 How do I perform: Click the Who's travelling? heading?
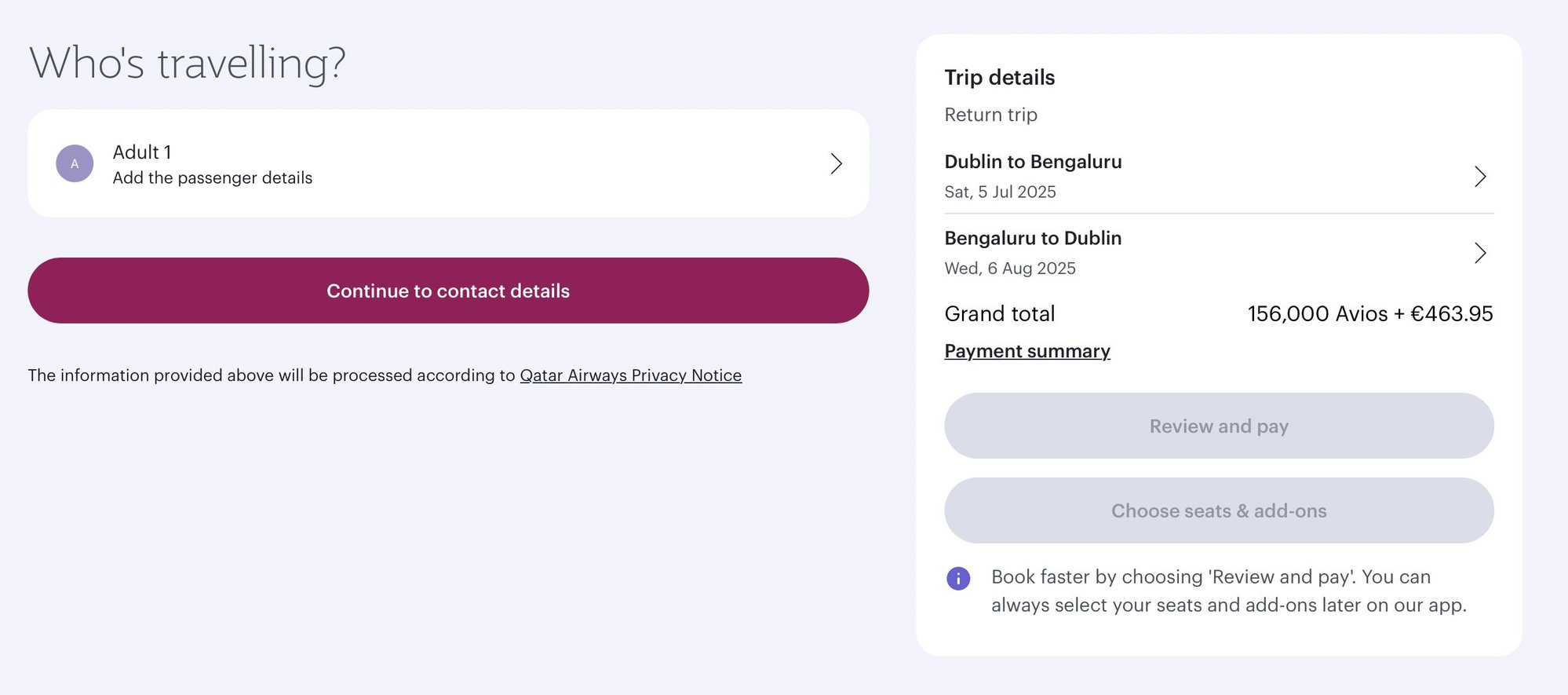(188, 63)
